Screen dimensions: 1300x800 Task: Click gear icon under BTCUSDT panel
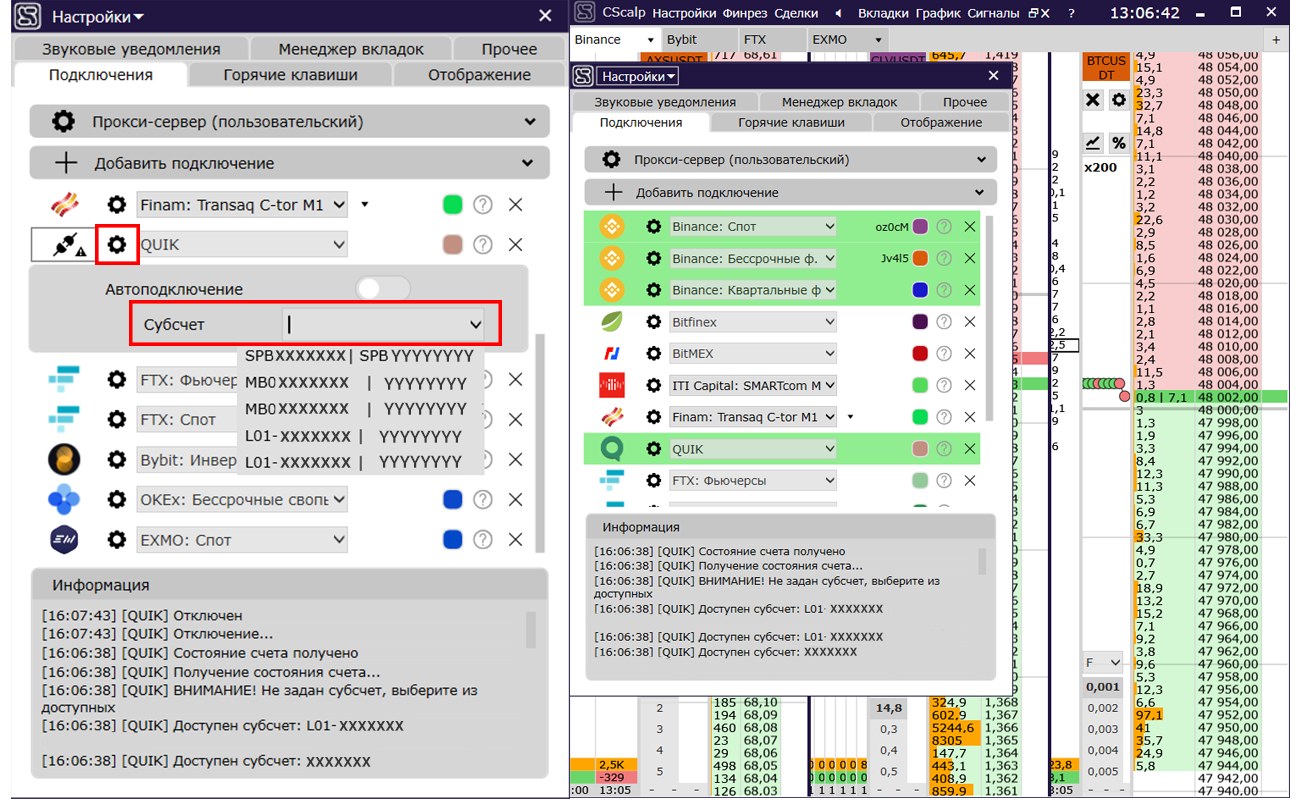(x=1119, y=100)
